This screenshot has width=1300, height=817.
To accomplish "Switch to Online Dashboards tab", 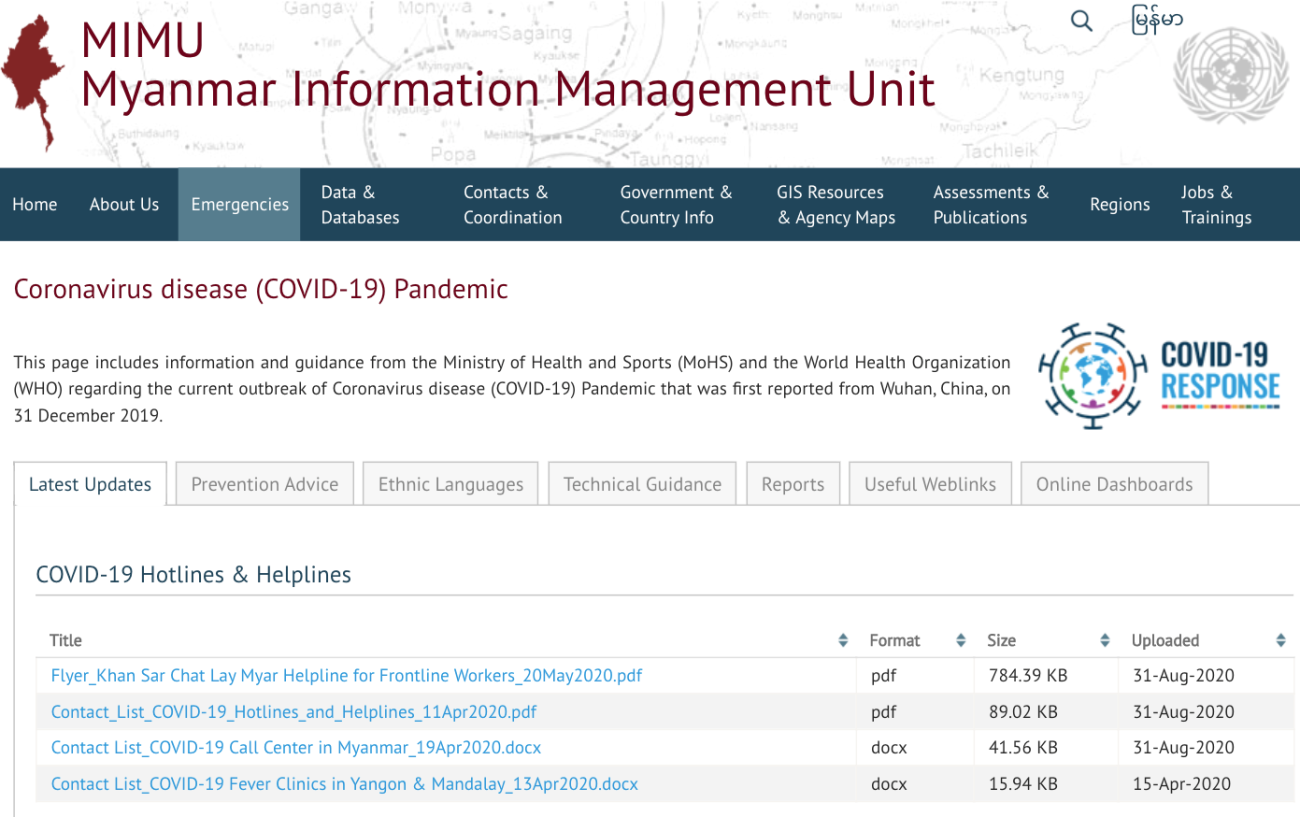I will point(1114,484).
